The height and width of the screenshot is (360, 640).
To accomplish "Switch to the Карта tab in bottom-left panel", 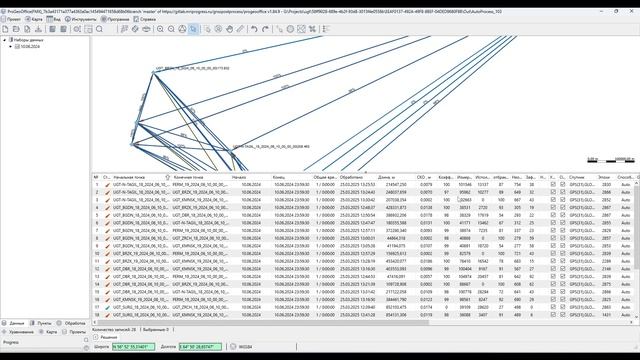I will coord(48,332).
